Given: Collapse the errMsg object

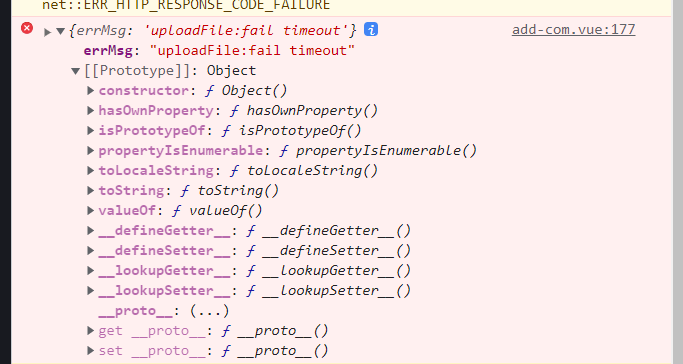Looking at the screenshot, I should [61, 31].
